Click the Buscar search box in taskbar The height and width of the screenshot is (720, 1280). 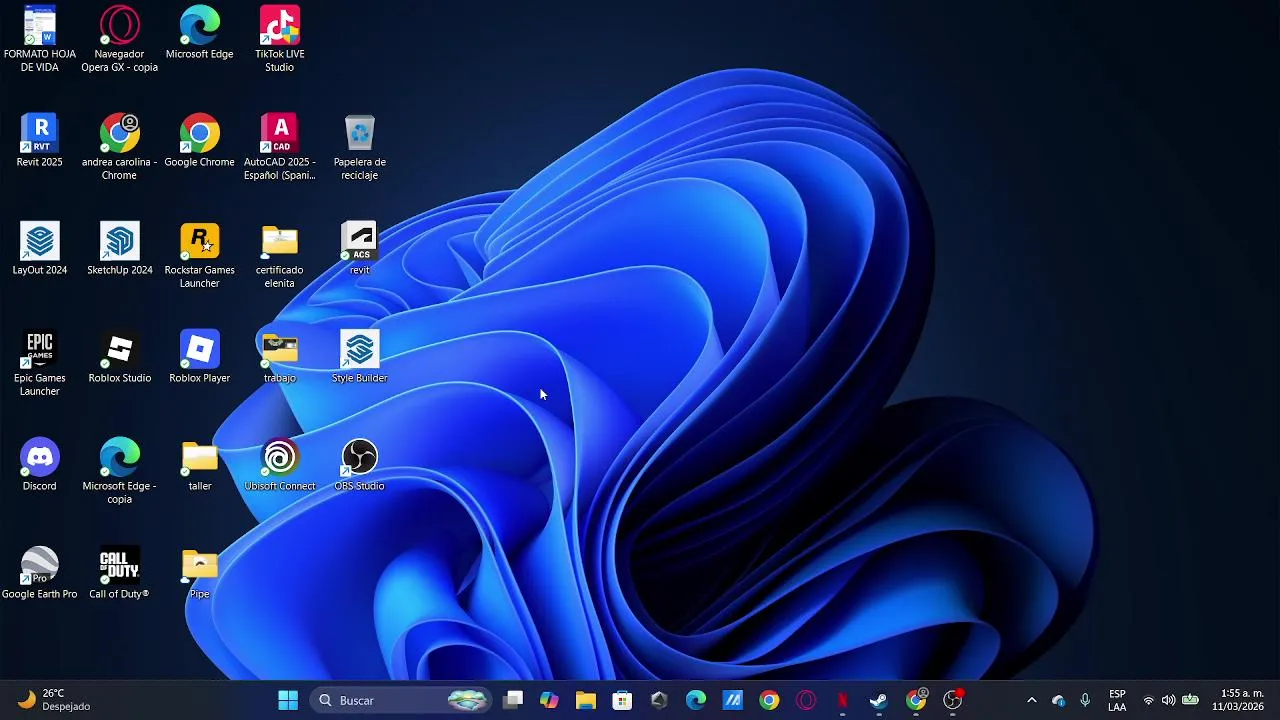pos(401,700)
